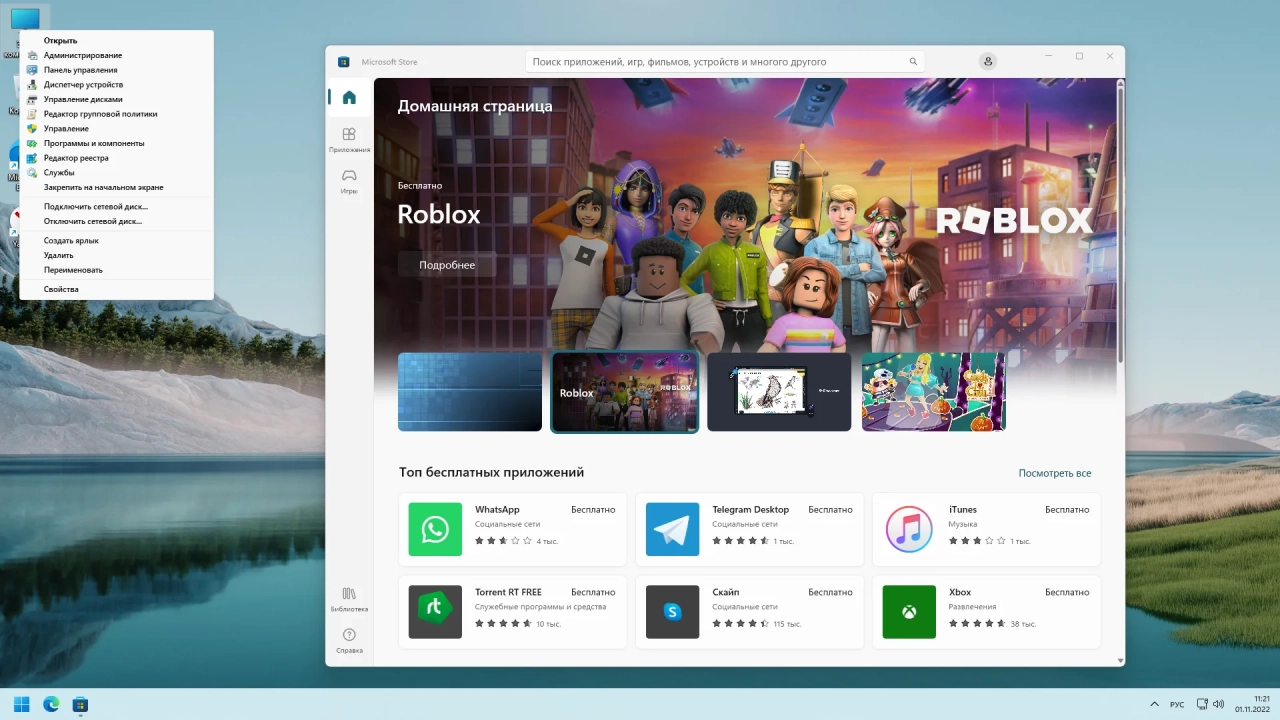Screen dimensions: 1280x720
Task: Click the Службы magnifier gear icon
Action: [x=32, y=172]
